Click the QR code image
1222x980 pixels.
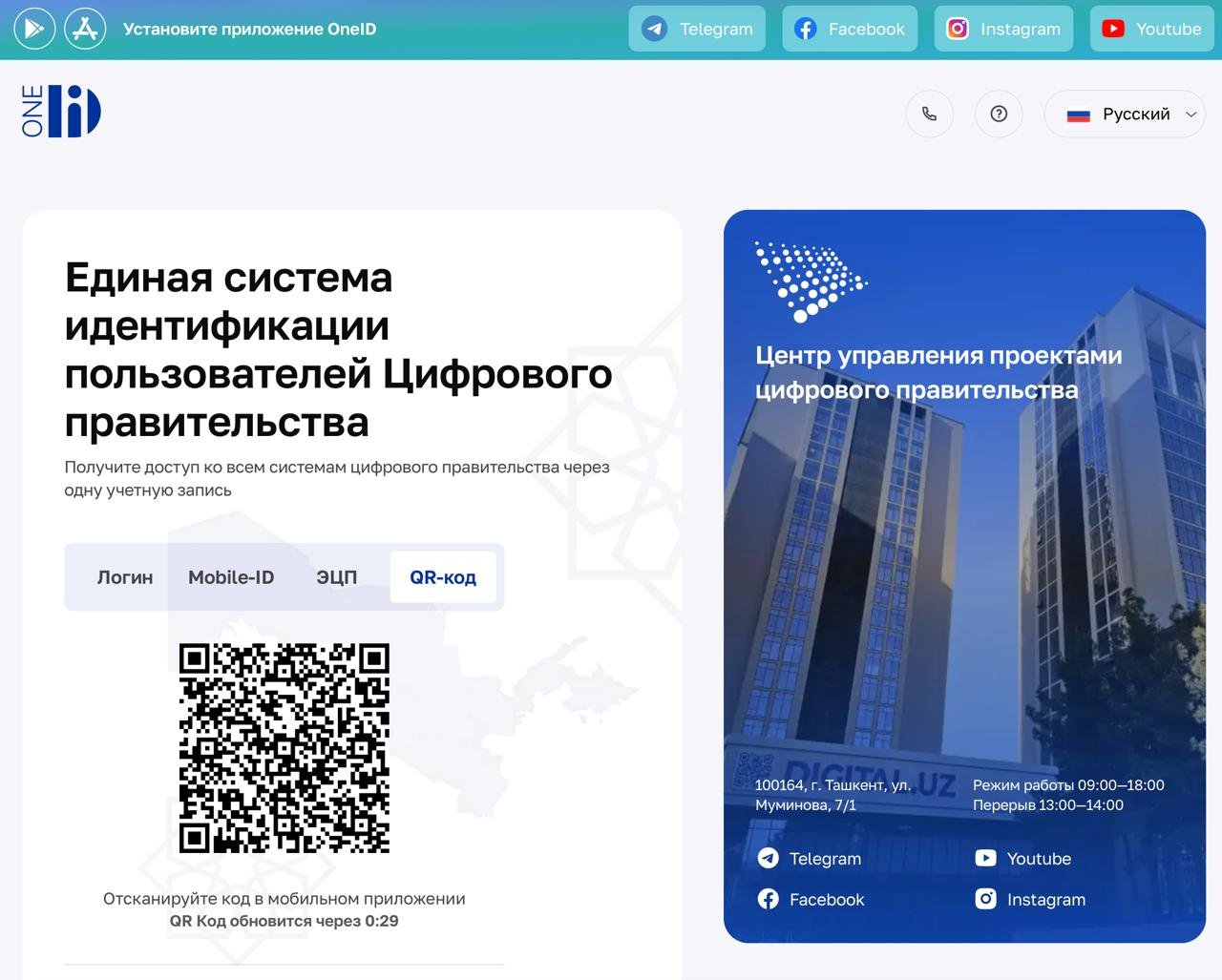284,748
